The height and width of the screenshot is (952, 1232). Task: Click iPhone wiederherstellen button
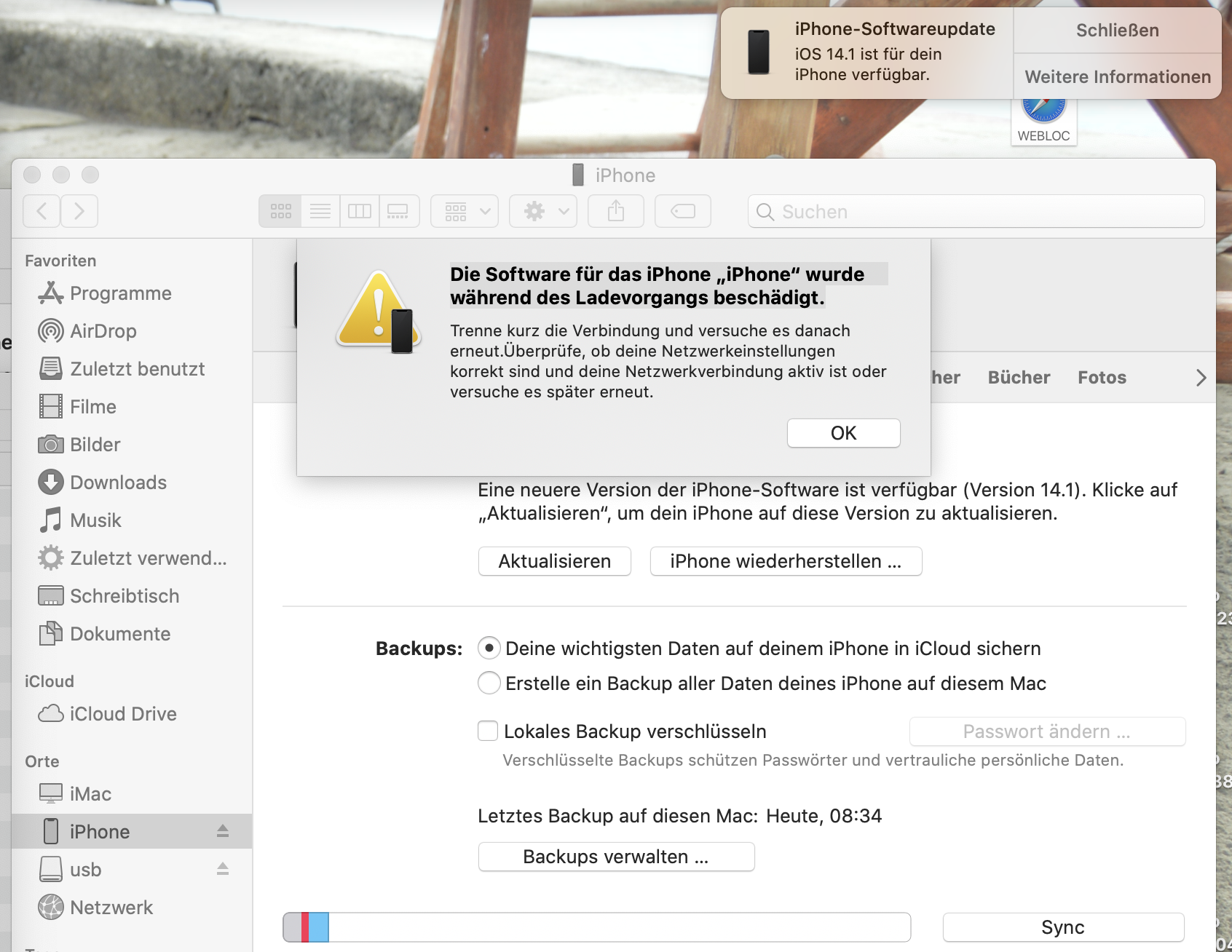point(786,561)
